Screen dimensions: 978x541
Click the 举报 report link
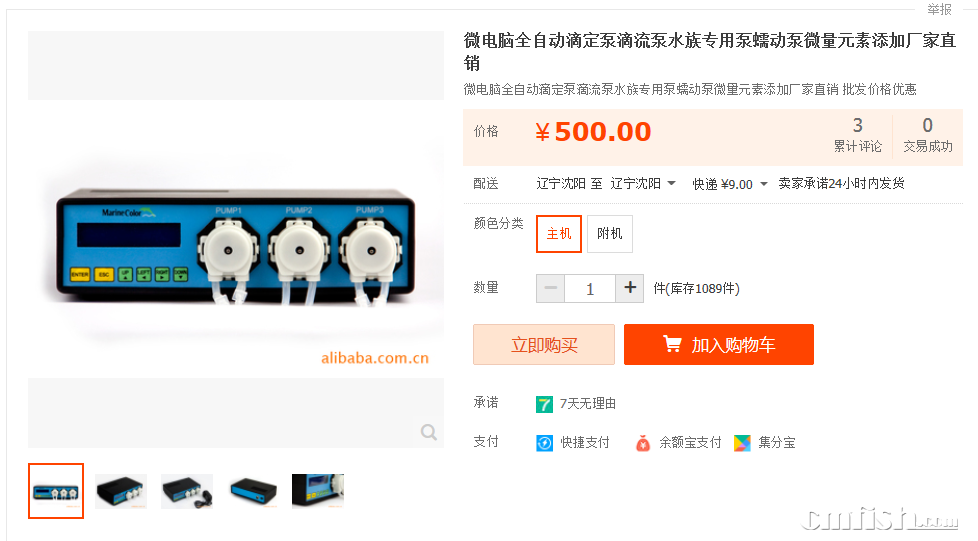coord(939,9)
